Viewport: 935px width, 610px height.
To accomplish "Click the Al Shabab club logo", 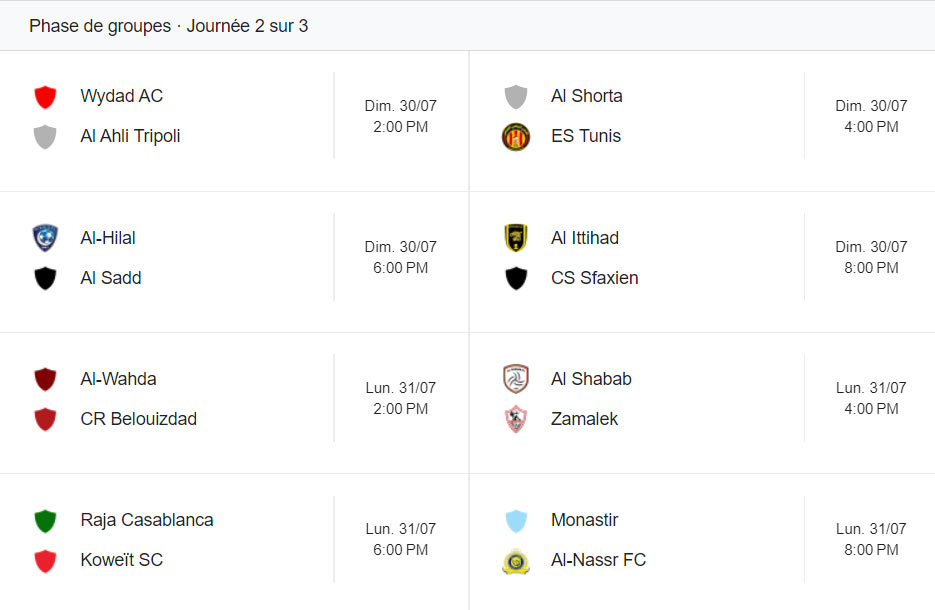I will pyautogui.click(x=516, y=379).
